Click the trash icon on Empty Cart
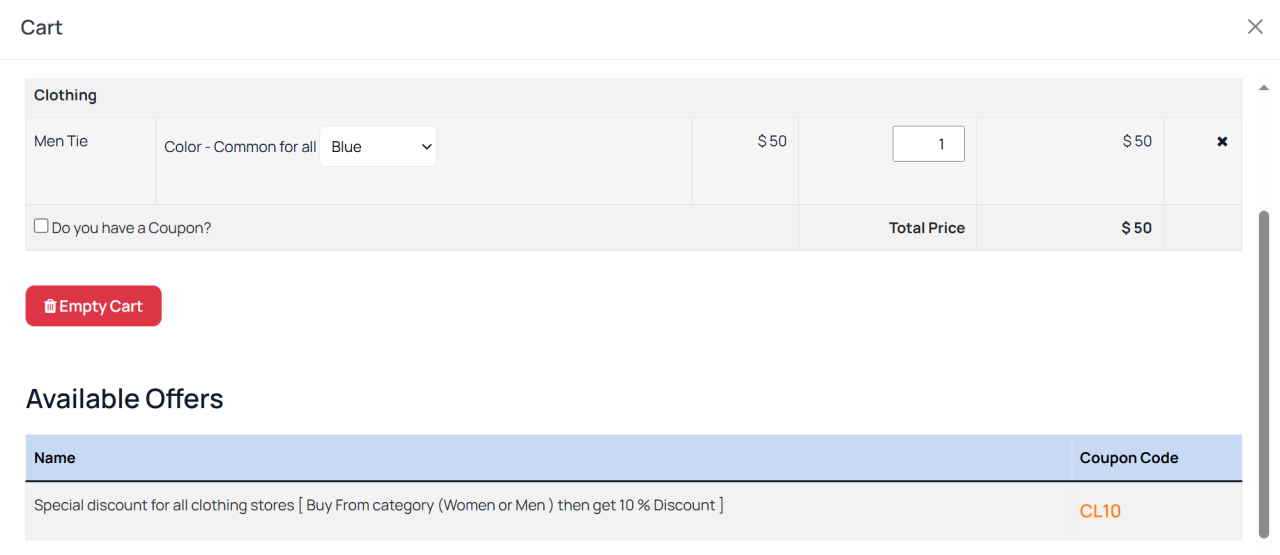The height and width of the screenshot is (555, 1280). [x=50, y=307]
